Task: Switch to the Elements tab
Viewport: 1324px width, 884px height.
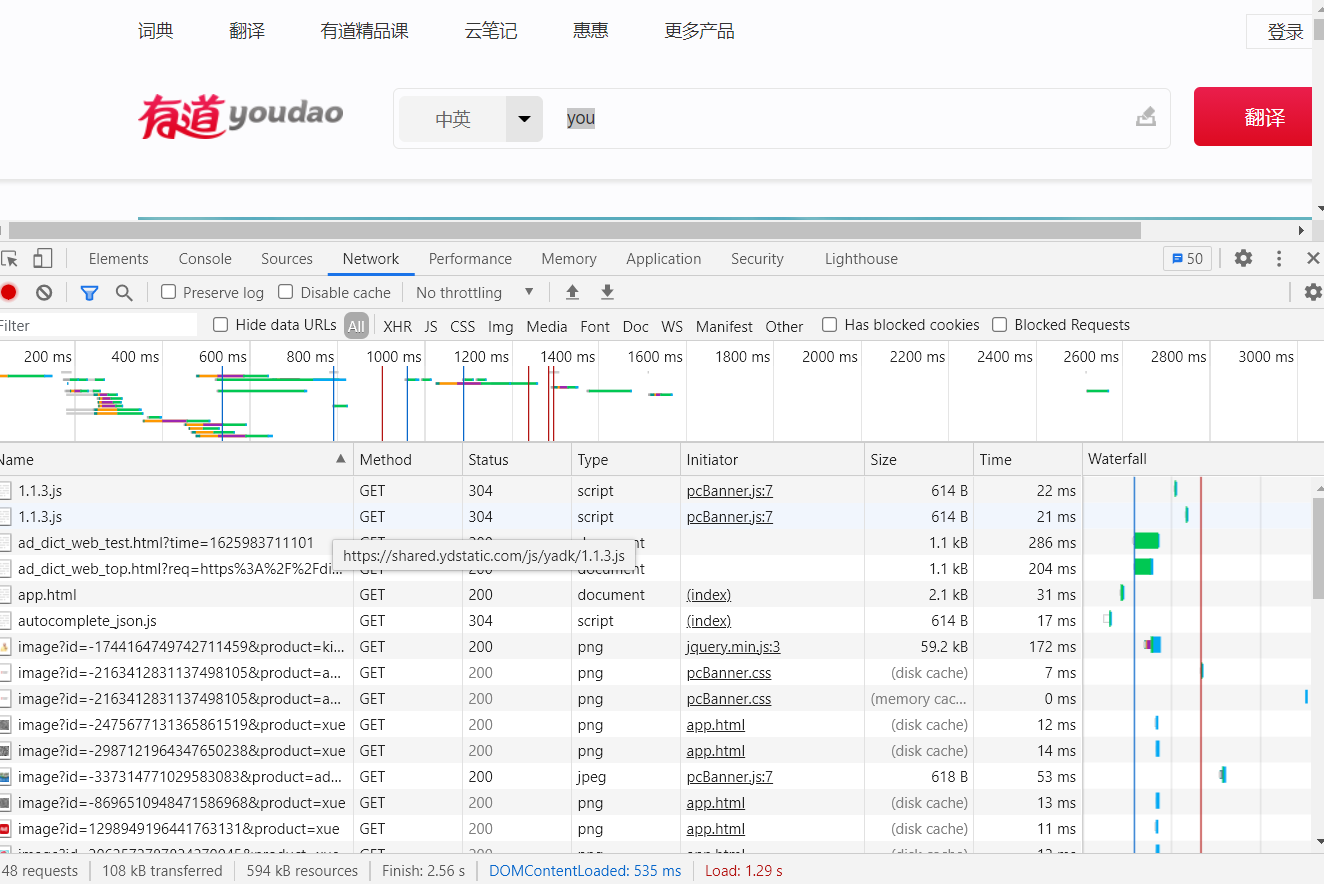Action: coord(118,258)
